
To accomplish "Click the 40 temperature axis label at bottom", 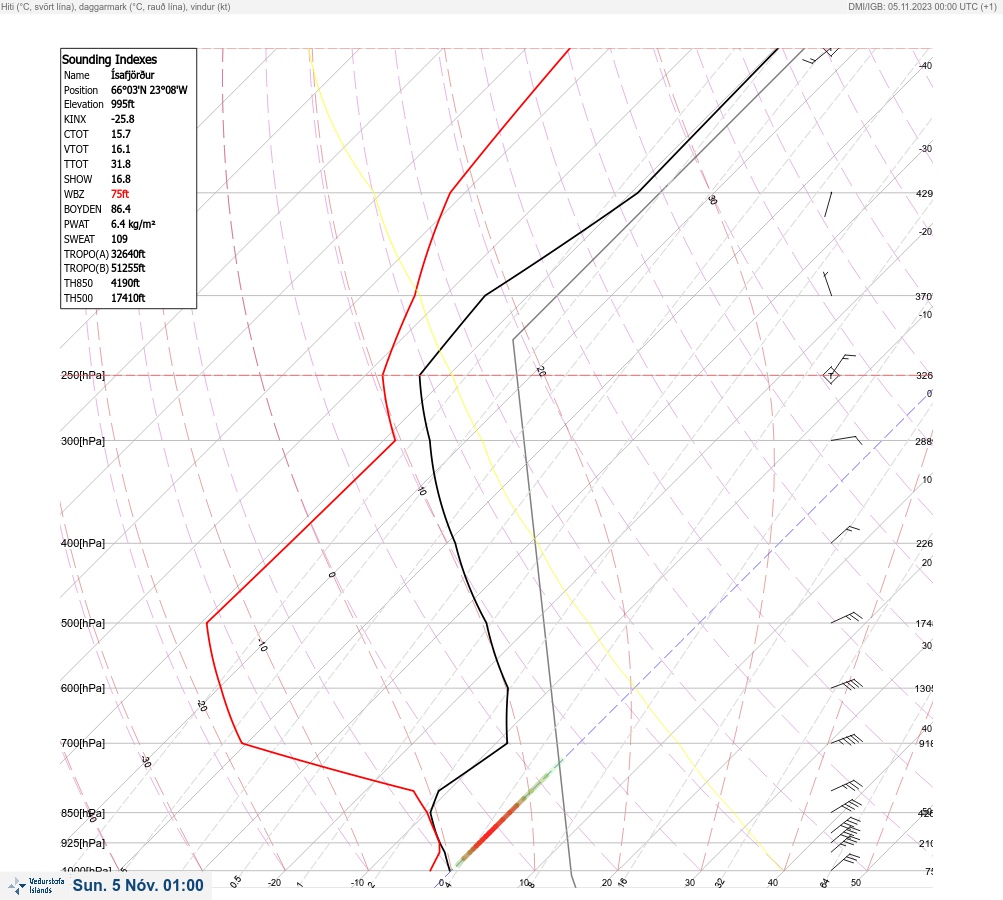I will pyautogui.click(x=773, y=883).
